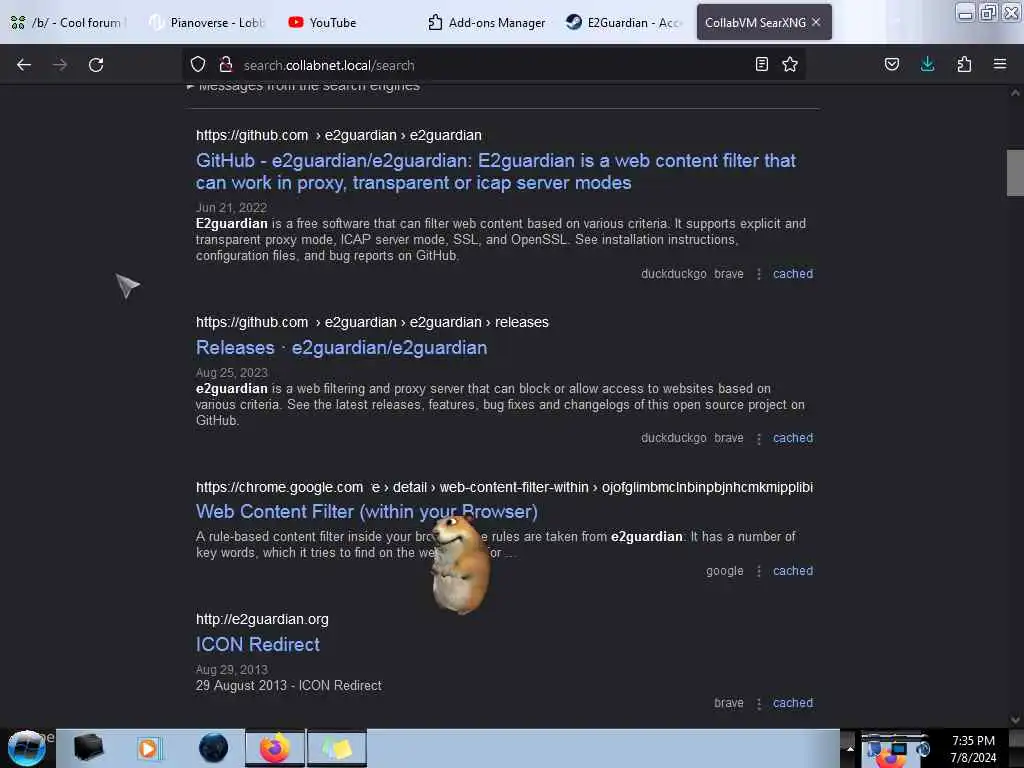Open the Windows Start orb
Image resolution: width=1024 pixels, height=768 pixels.
pos(27,748)
